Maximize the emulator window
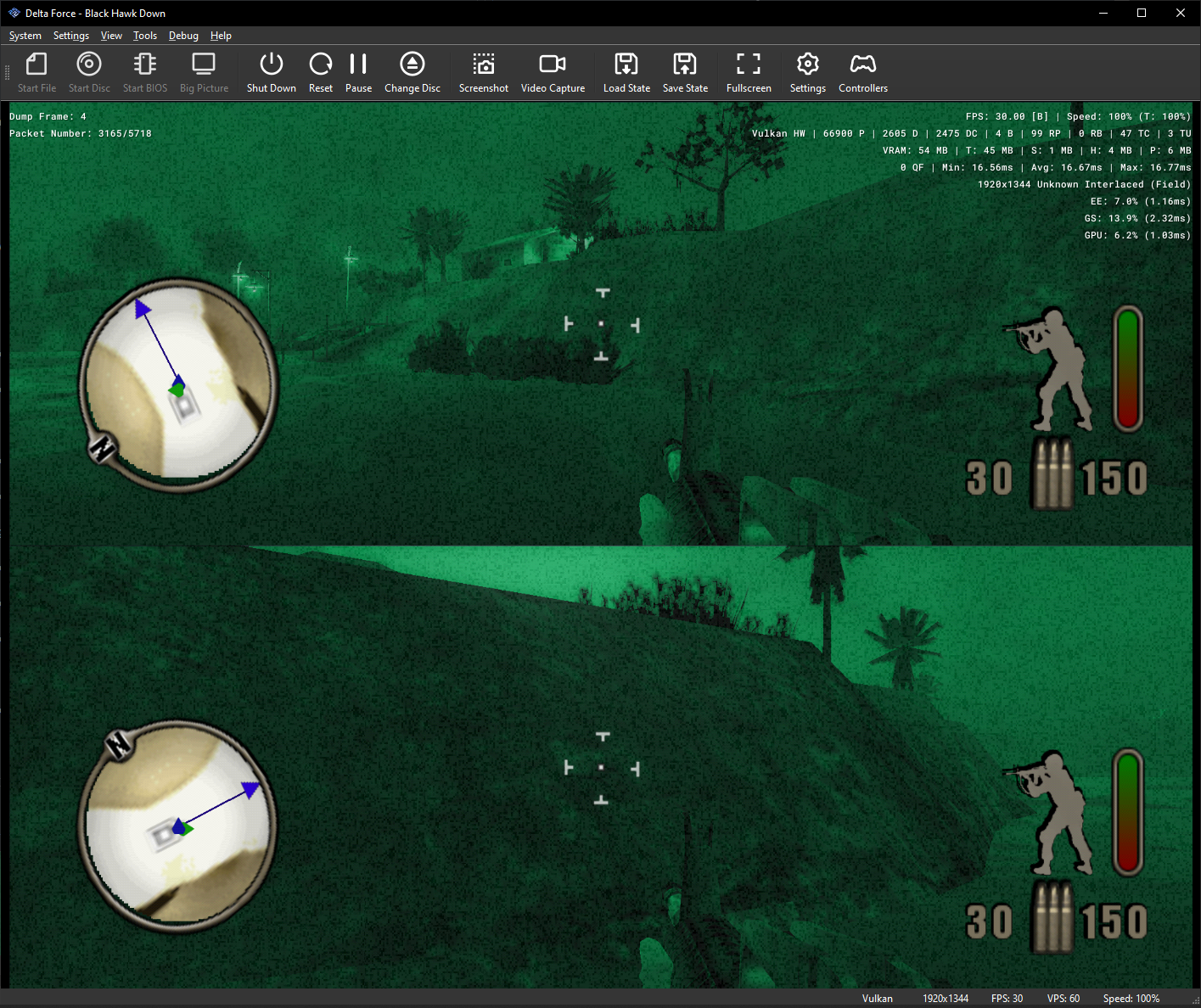 pos(1142,13)
